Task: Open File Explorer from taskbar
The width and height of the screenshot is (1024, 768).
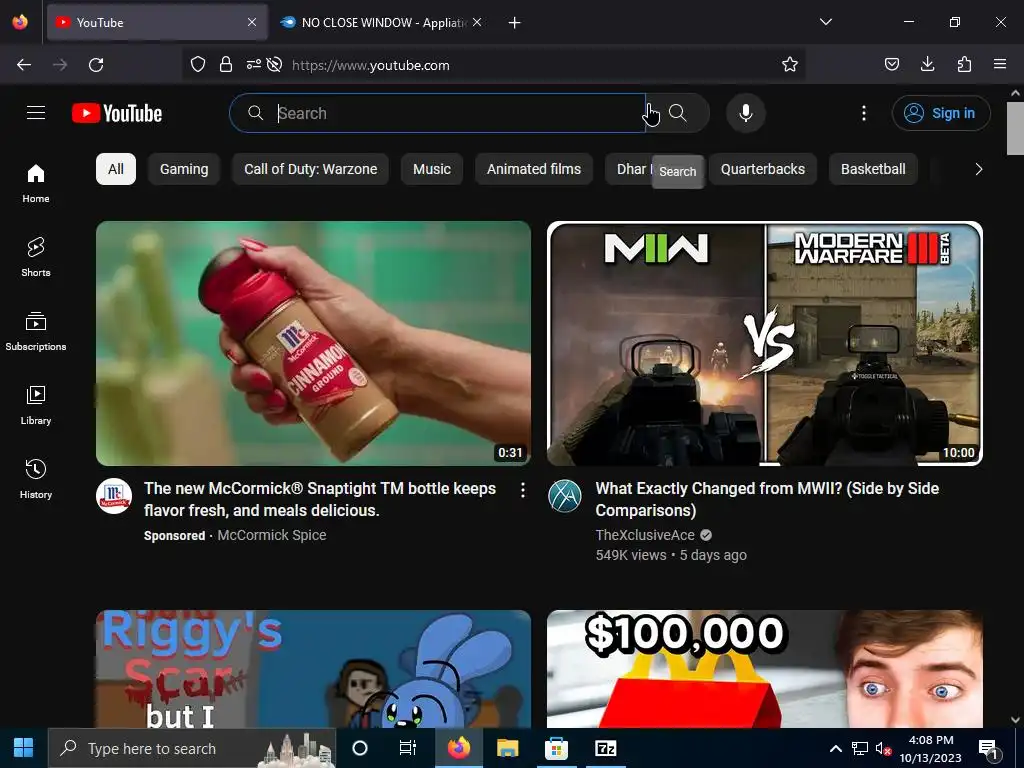Action: pyautogui.click(x=507, y=748)
